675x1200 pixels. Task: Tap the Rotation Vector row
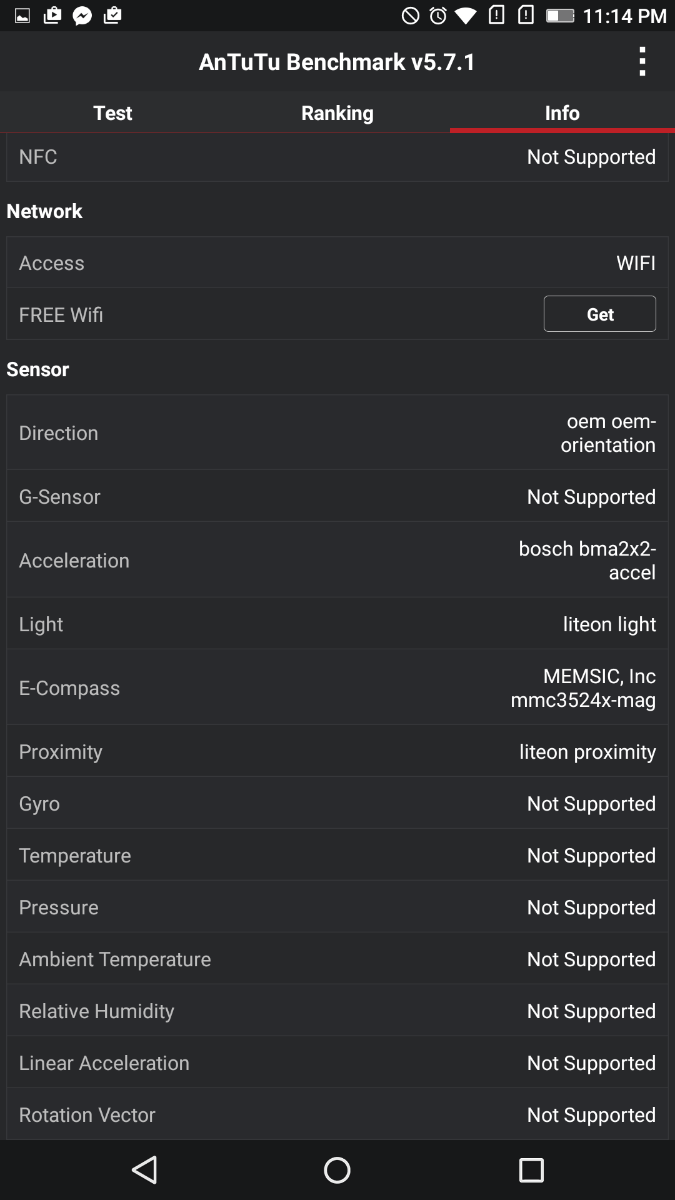pyautogui.click(x=337, y=1114)
